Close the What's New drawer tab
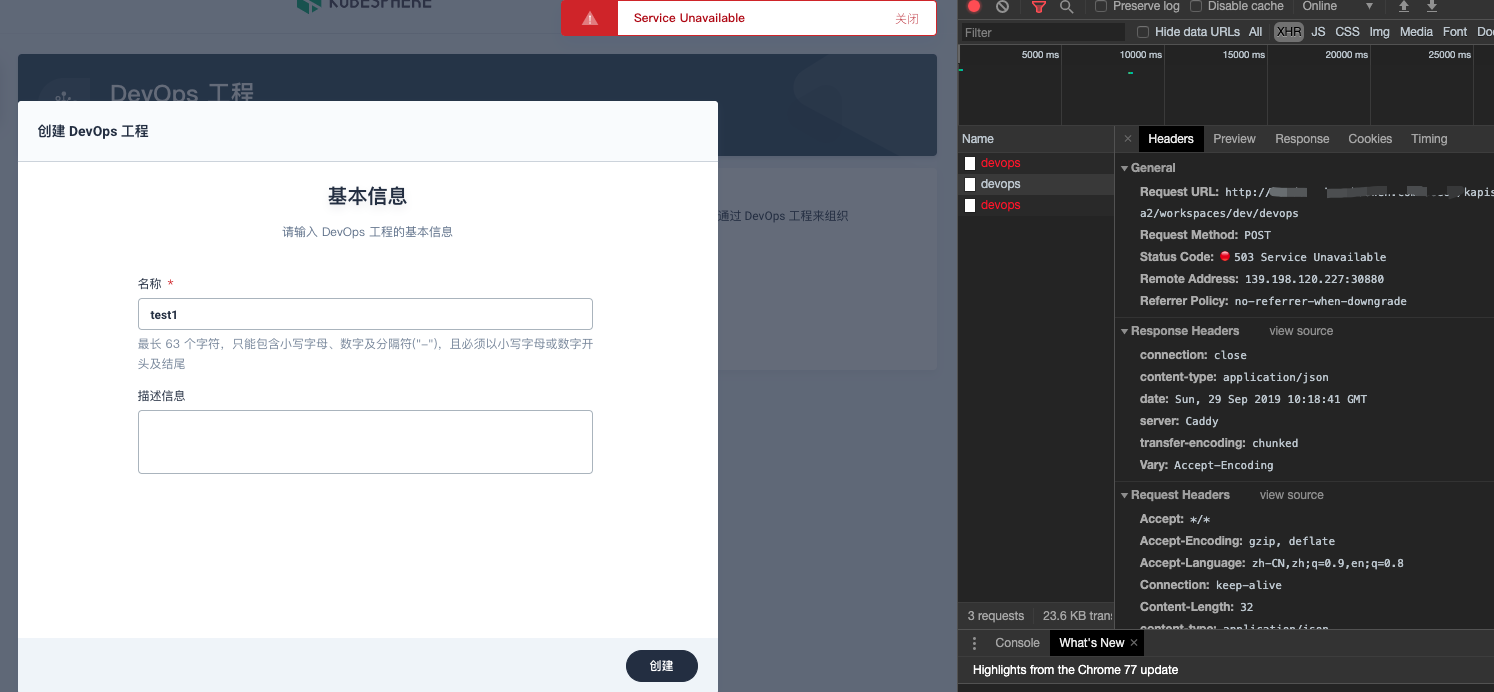Viewport: 1494px width, 692px height. tap(1134, 643)
